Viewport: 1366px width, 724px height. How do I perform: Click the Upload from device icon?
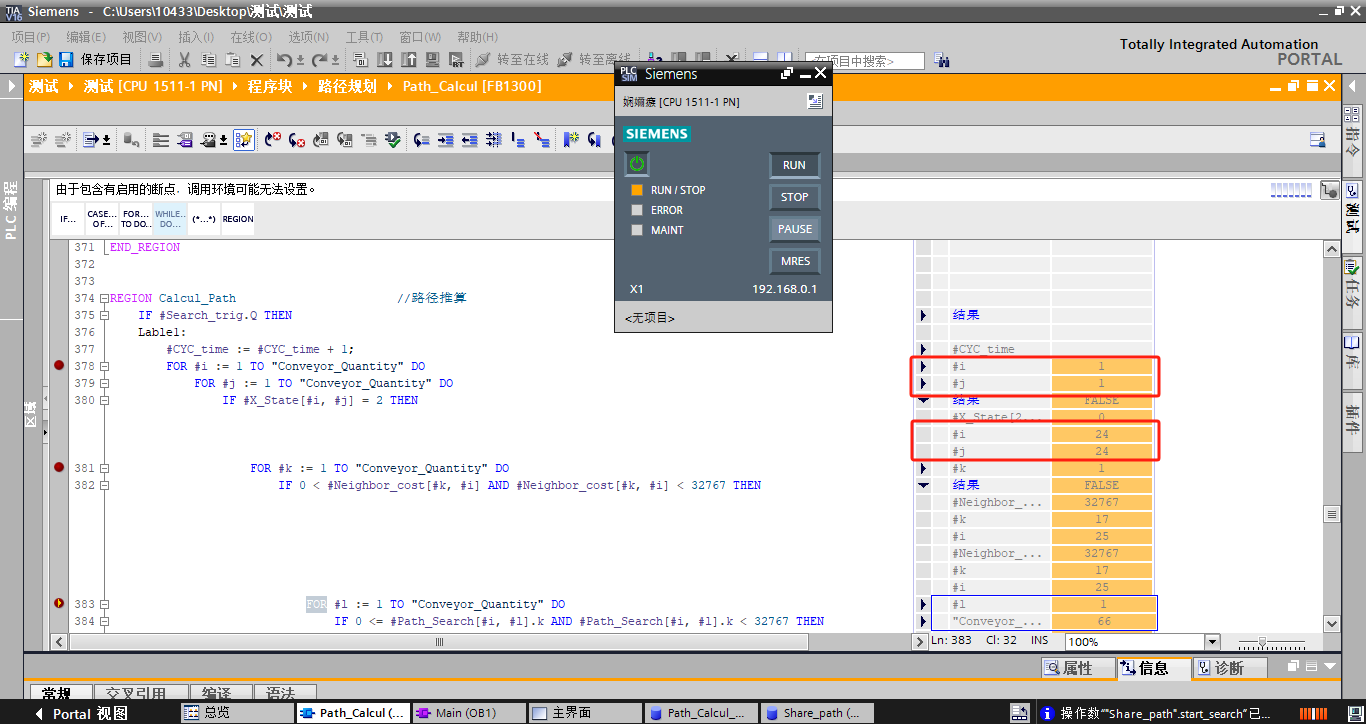click(x=408, y=60)
